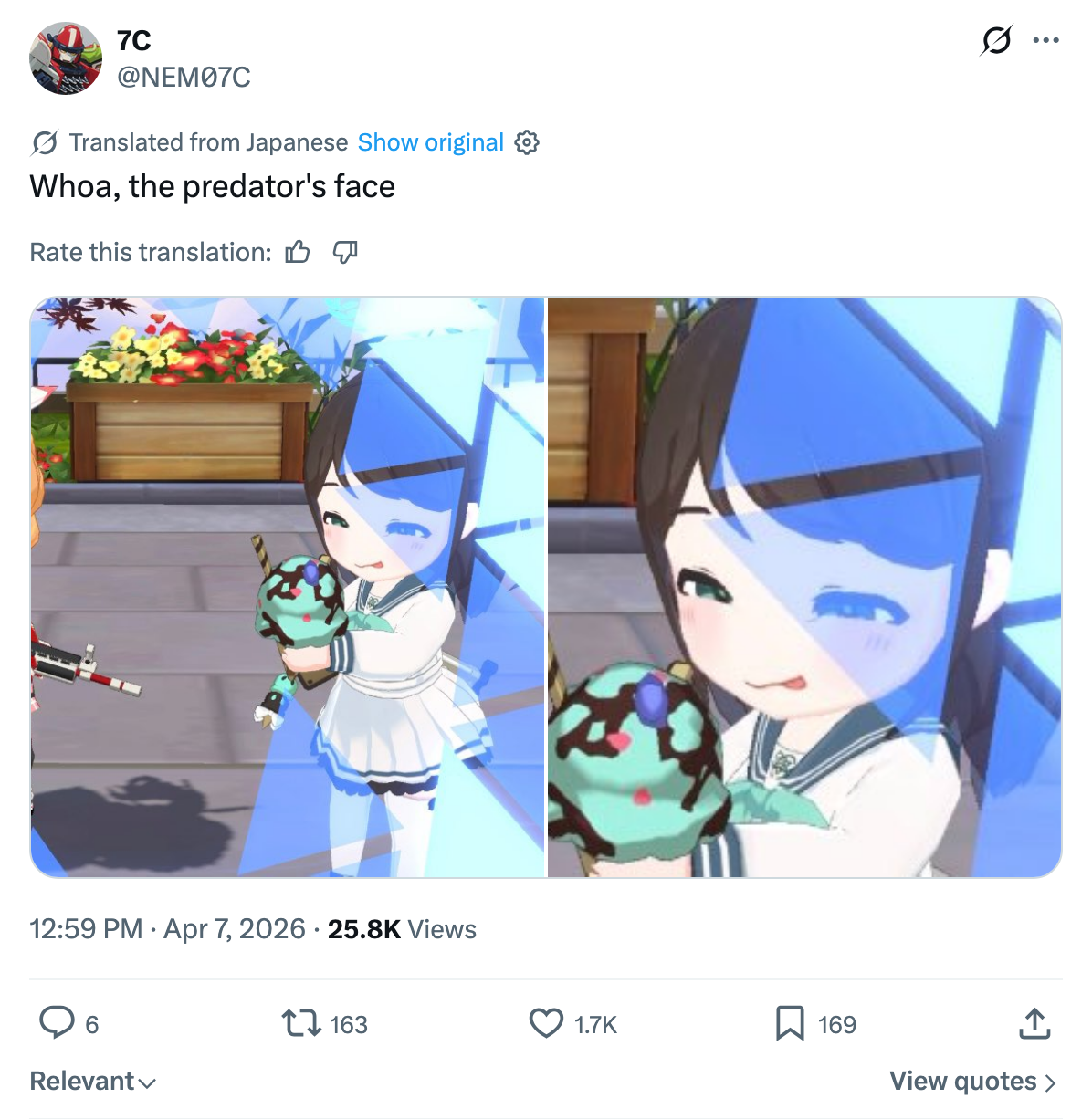1092x1119 pixels.
Task: Click Show original link
Action: point(431,142)
